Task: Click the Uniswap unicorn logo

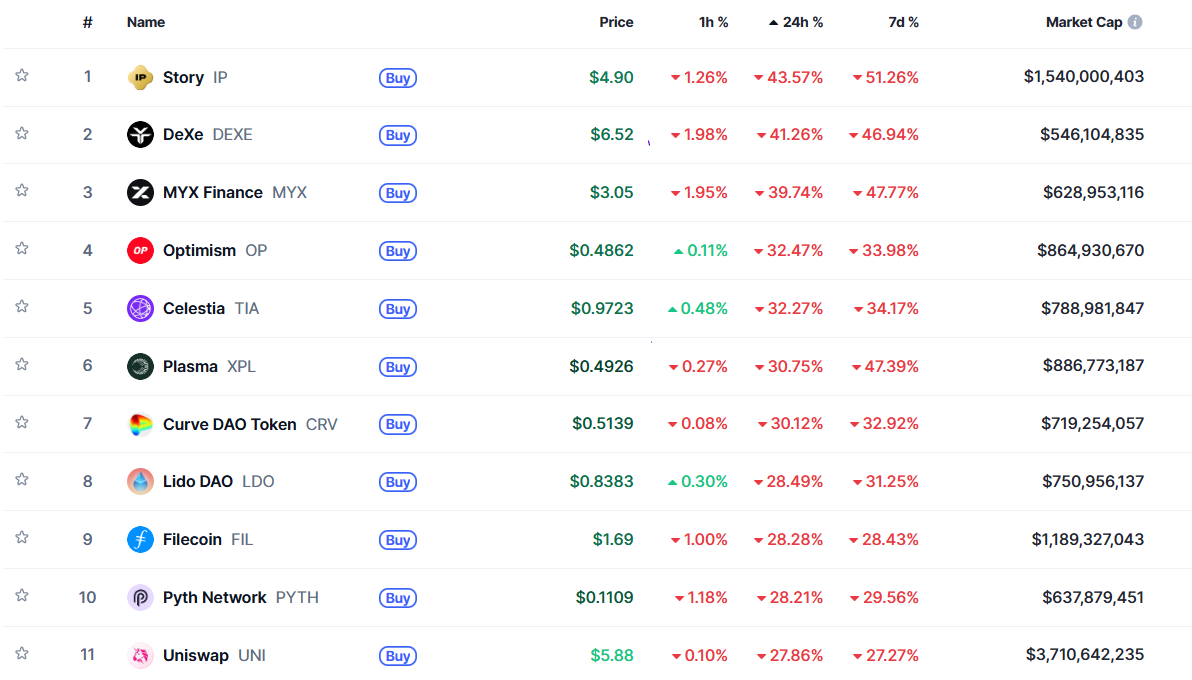Action: click(x=140, y=656)
